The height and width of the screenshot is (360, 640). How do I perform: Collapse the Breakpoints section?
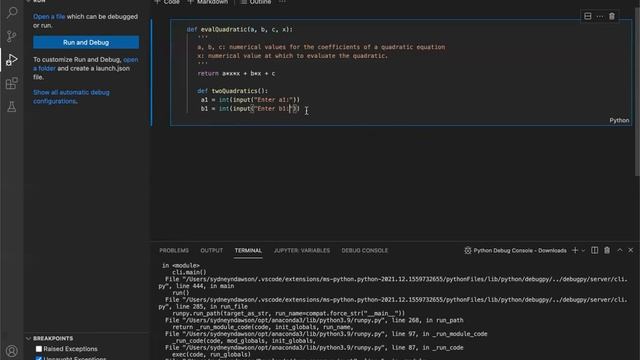click(x=28, y=338)
